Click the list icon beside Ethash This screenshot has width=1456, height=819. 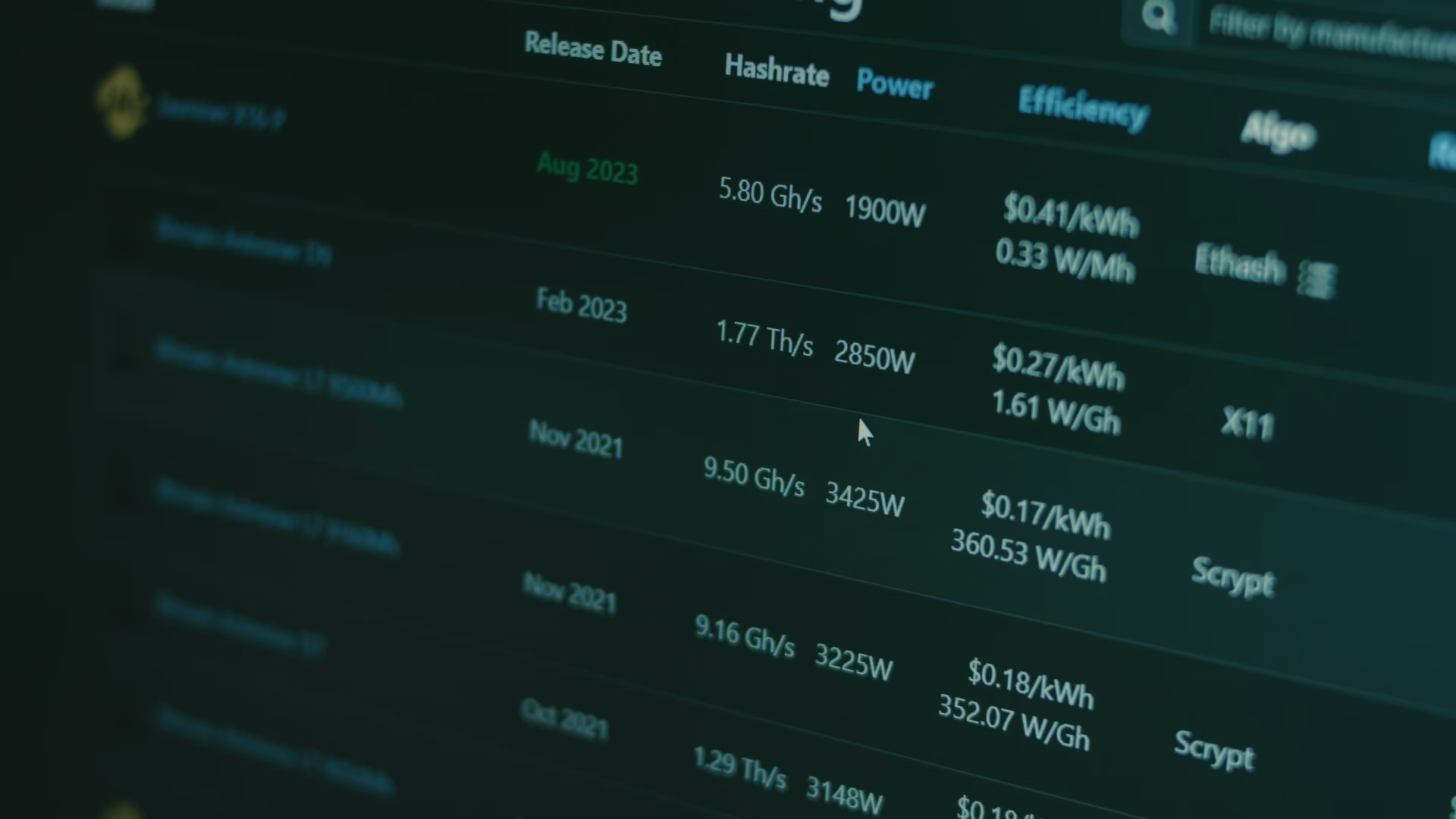pyautogui.click(x=1317, y=280)
